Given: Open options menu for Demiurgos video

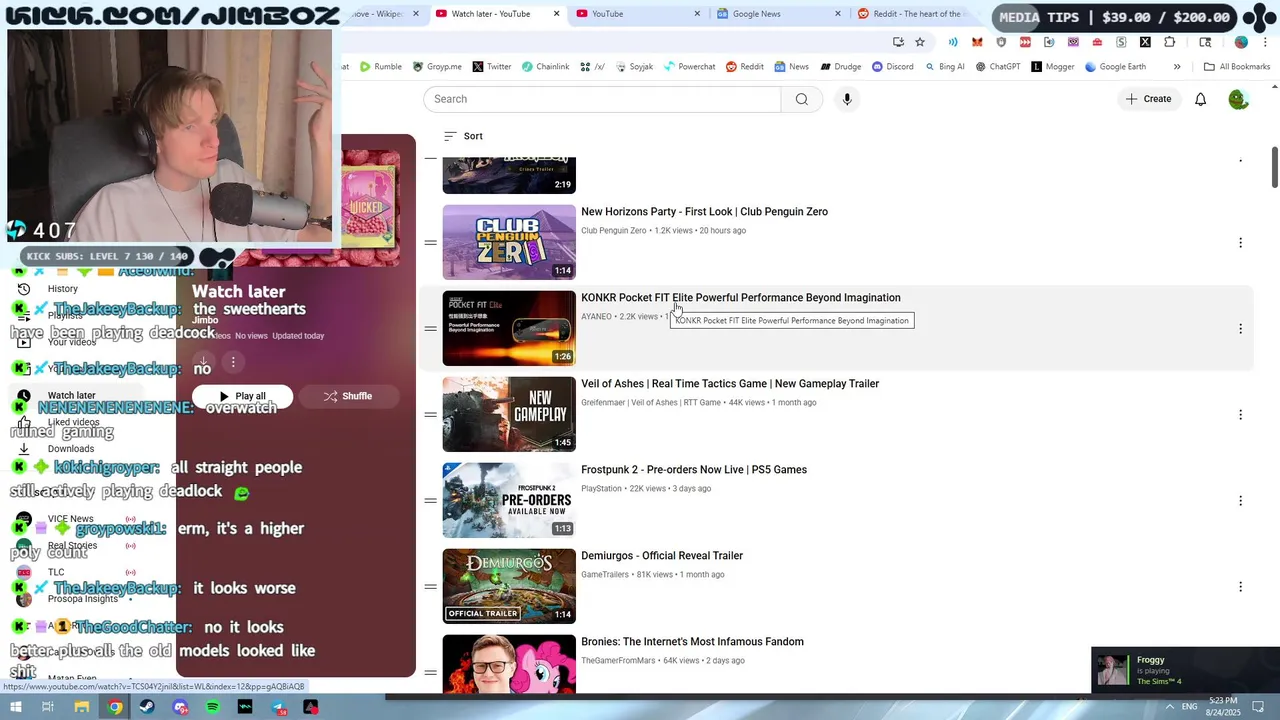Looking at the screenshot, I should pyautogui.click(x=1240, y=587).
